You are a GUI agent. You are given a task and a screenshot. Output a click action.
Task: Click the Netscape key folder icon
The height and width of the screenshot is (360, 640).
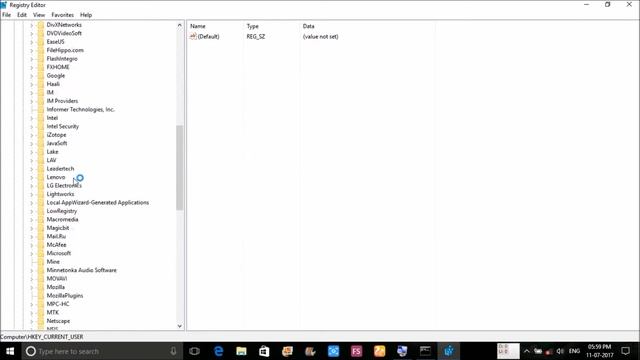point(41,321)
